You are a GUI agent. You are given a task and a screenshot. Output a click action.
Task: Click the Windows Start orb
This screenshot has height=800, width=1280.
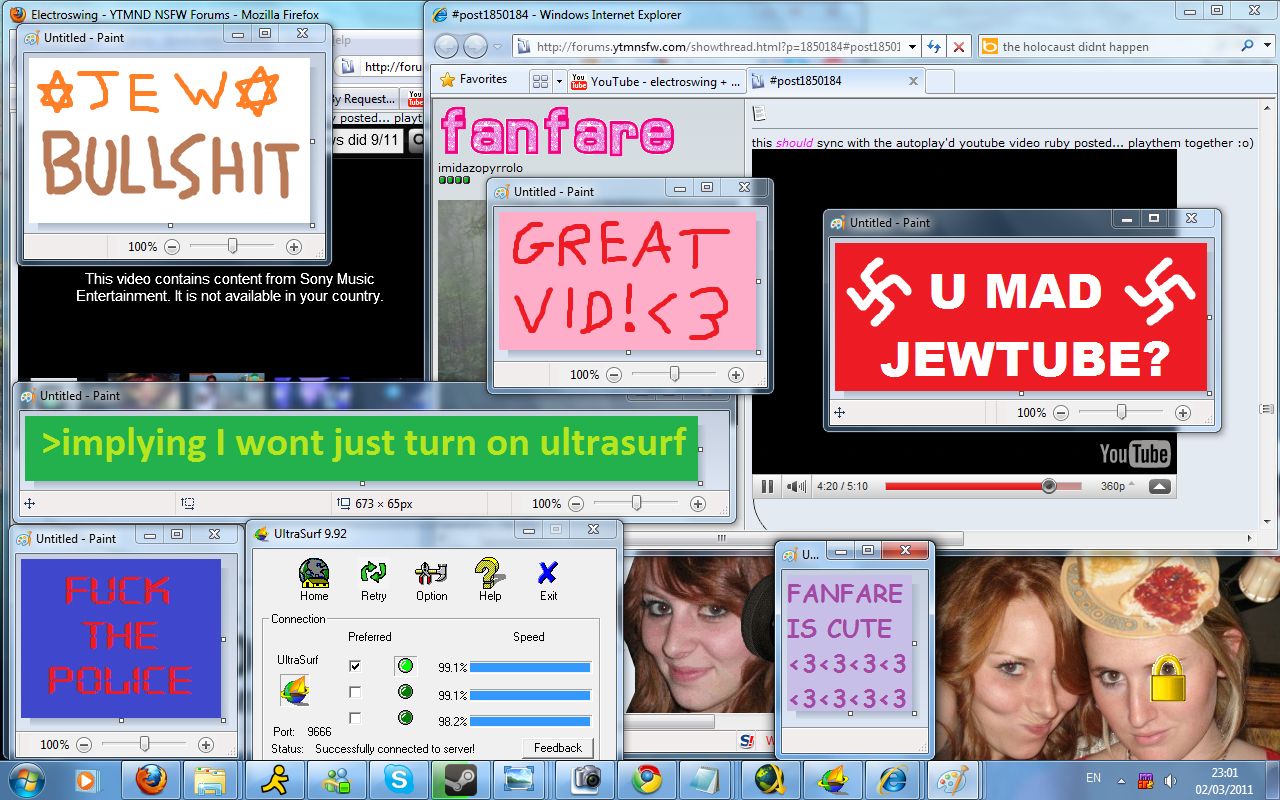[25, 779]
